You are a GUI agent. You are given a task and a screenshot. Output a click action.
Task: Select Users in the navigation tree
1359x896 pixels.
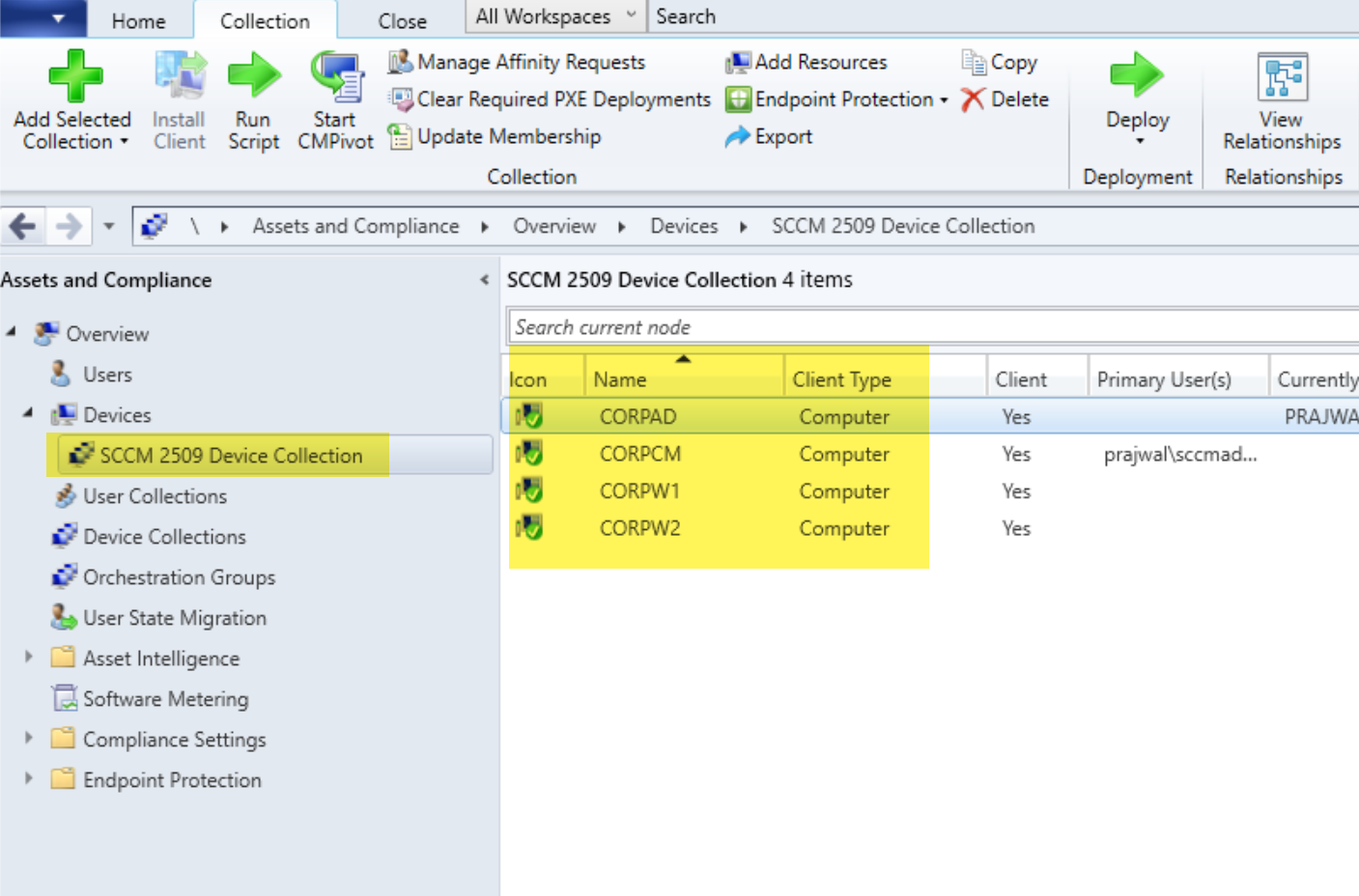click(107, 375)
